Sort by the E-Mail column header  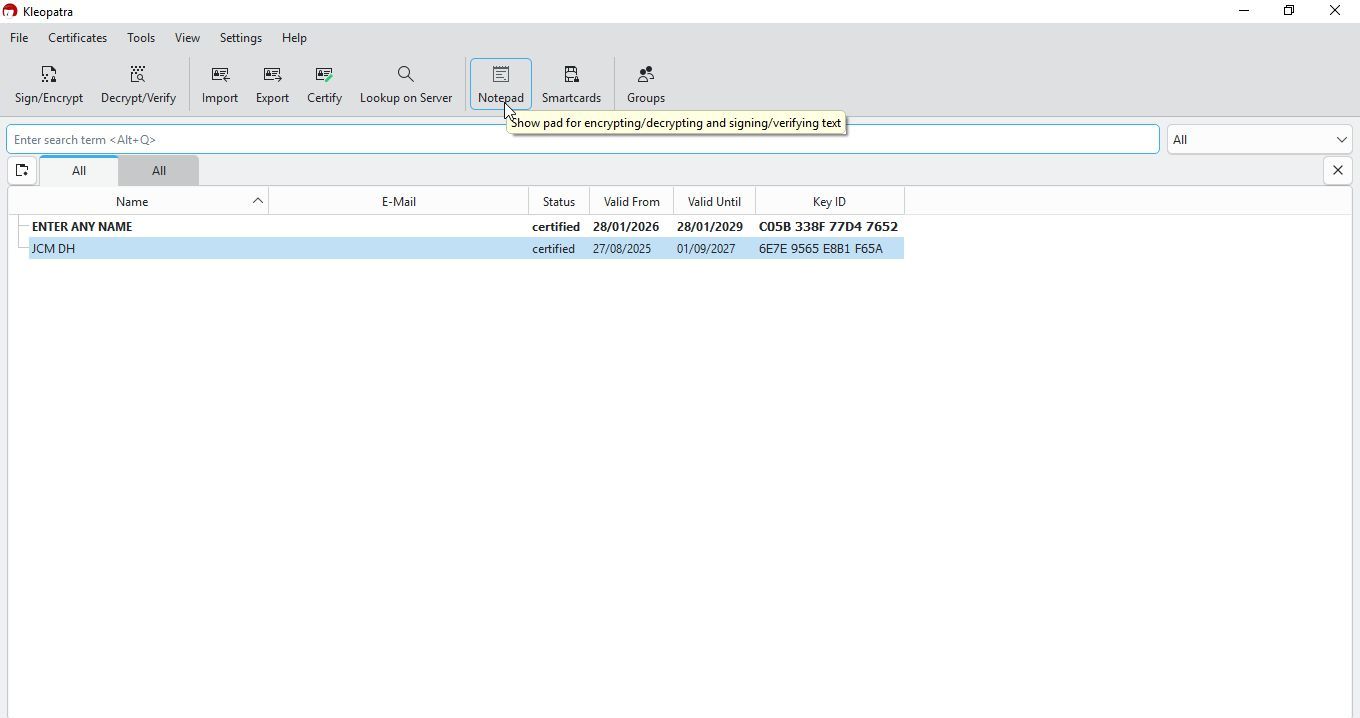point(399,202)
